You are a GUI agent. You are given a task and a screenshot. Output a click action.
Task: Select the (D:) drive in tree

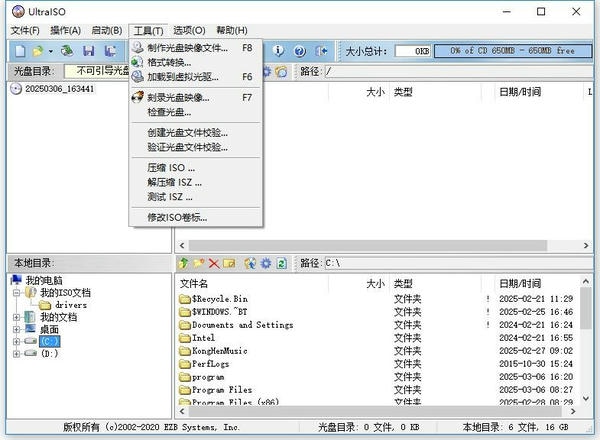[49, 354]
